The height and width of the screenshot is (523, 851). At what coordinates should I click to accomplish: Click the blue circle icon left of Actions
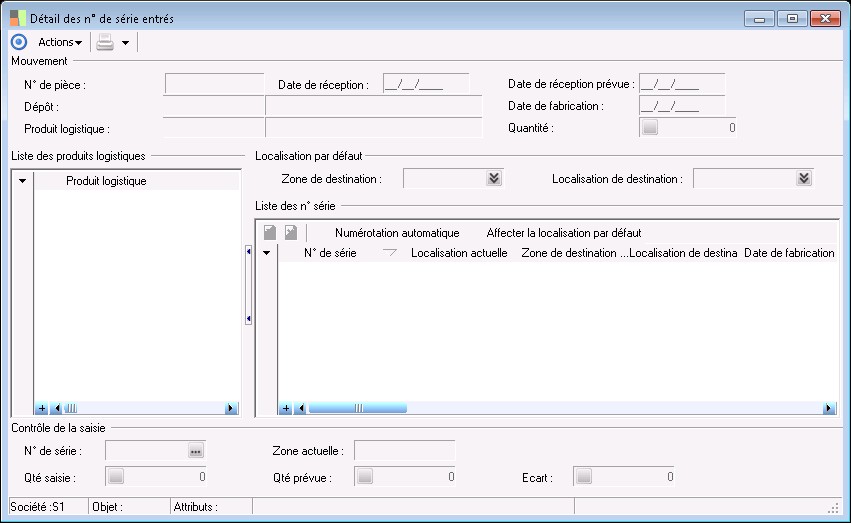(19, 42)
